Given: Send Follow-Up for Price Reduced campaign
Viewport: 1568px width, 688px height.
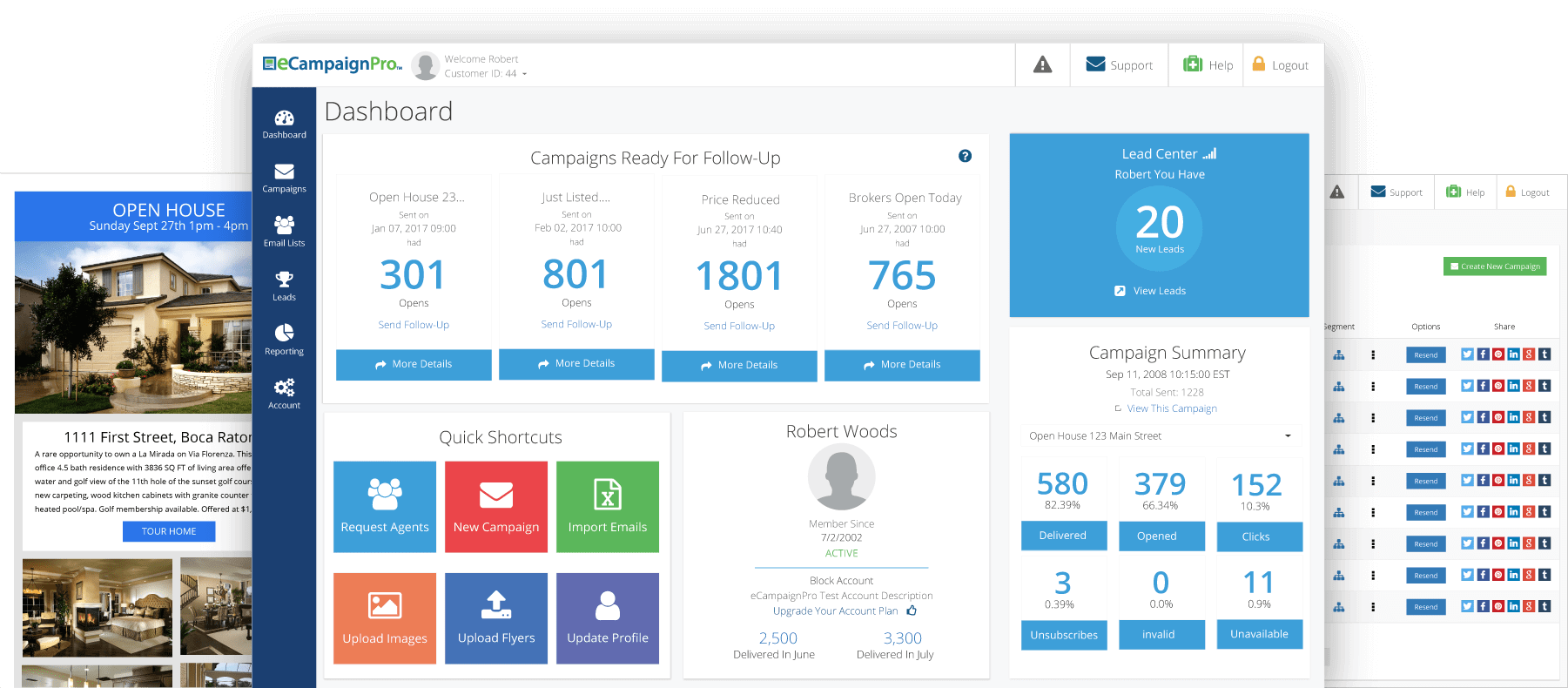Looking at the screenshot, I should pos(739,326).
